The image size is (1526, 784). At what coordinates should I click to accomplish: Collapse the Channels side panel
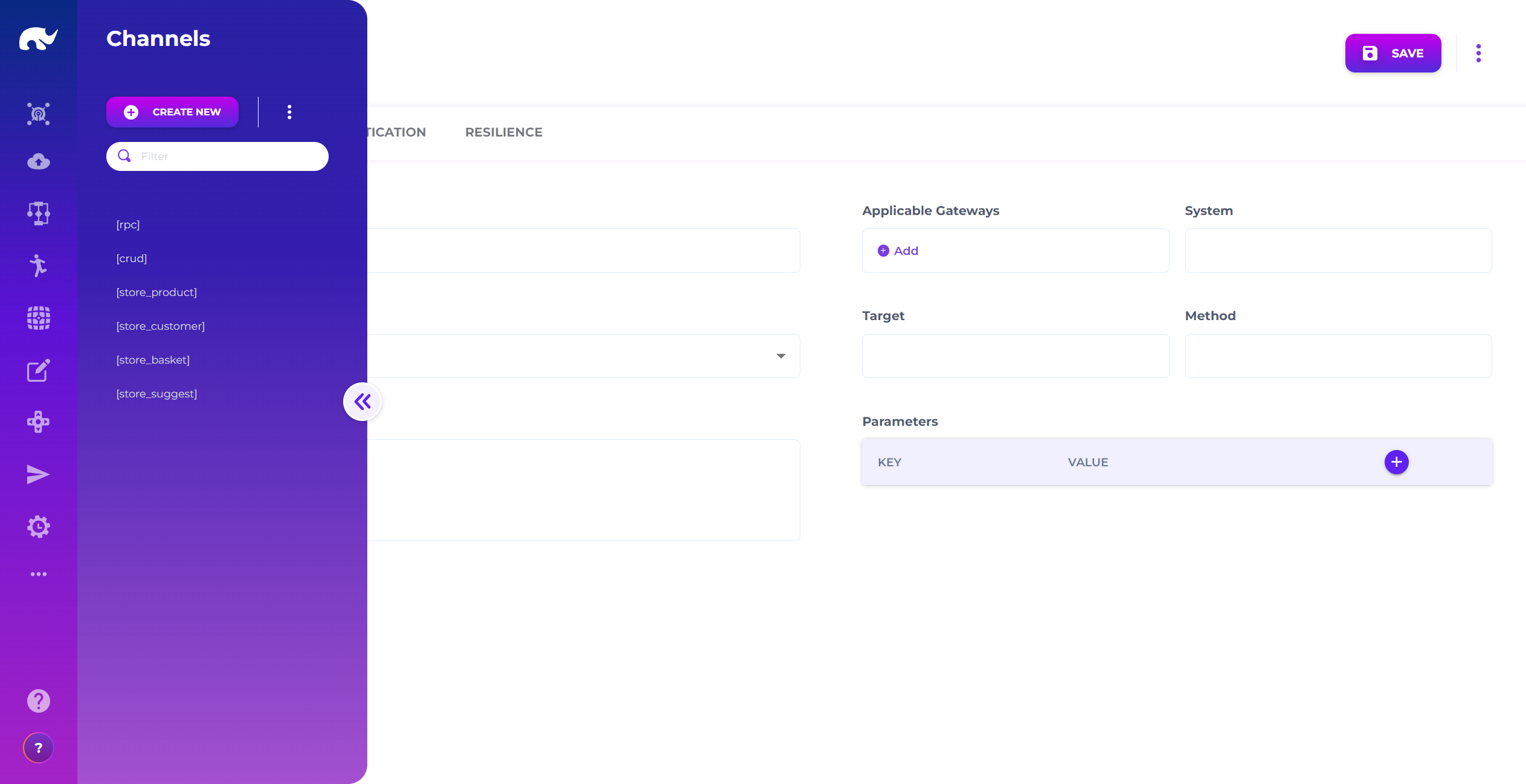click(362, 402)
